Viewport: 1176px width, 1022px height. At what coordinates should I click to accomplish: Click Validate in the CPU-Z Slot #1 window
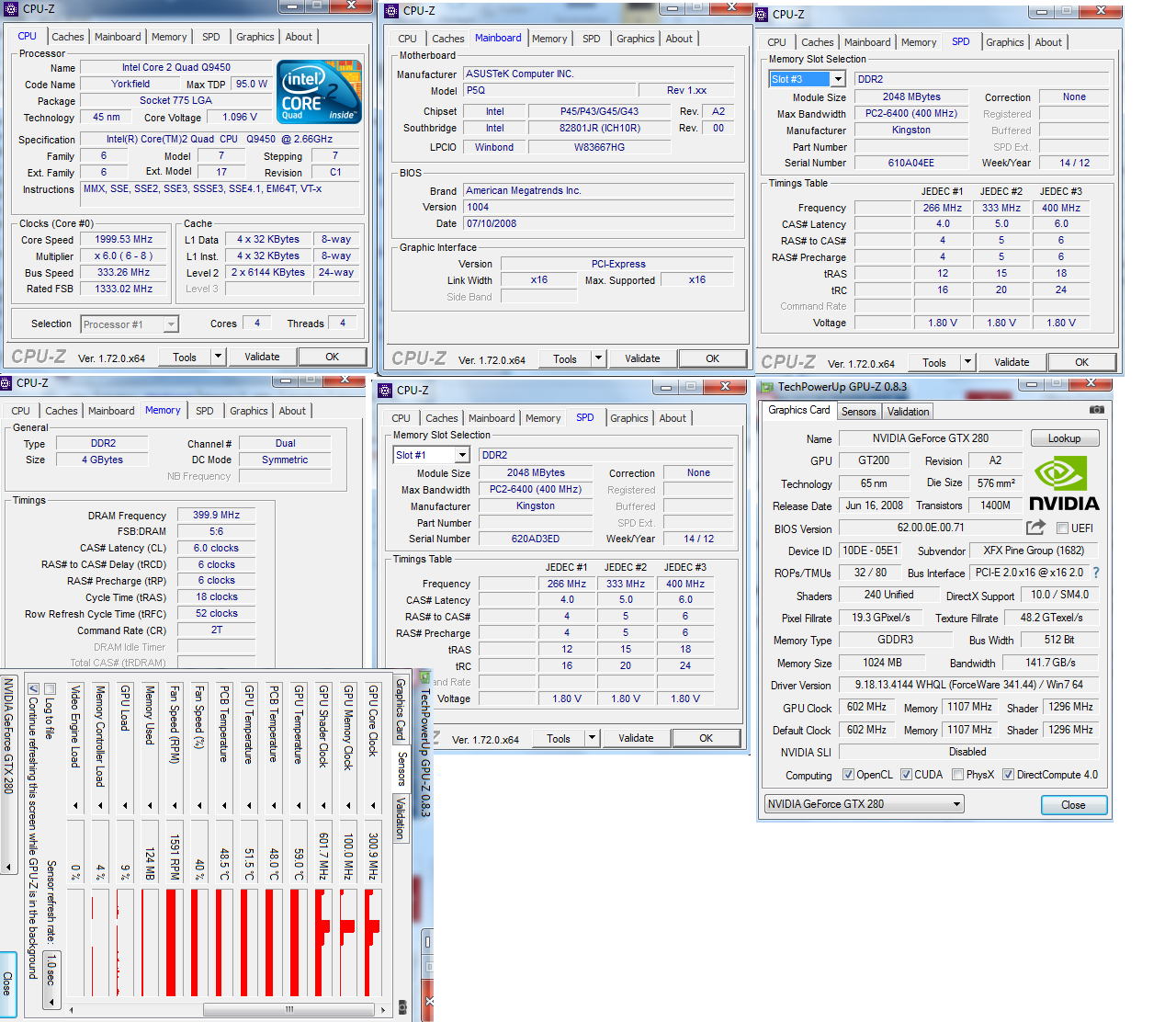click(636, 738)
